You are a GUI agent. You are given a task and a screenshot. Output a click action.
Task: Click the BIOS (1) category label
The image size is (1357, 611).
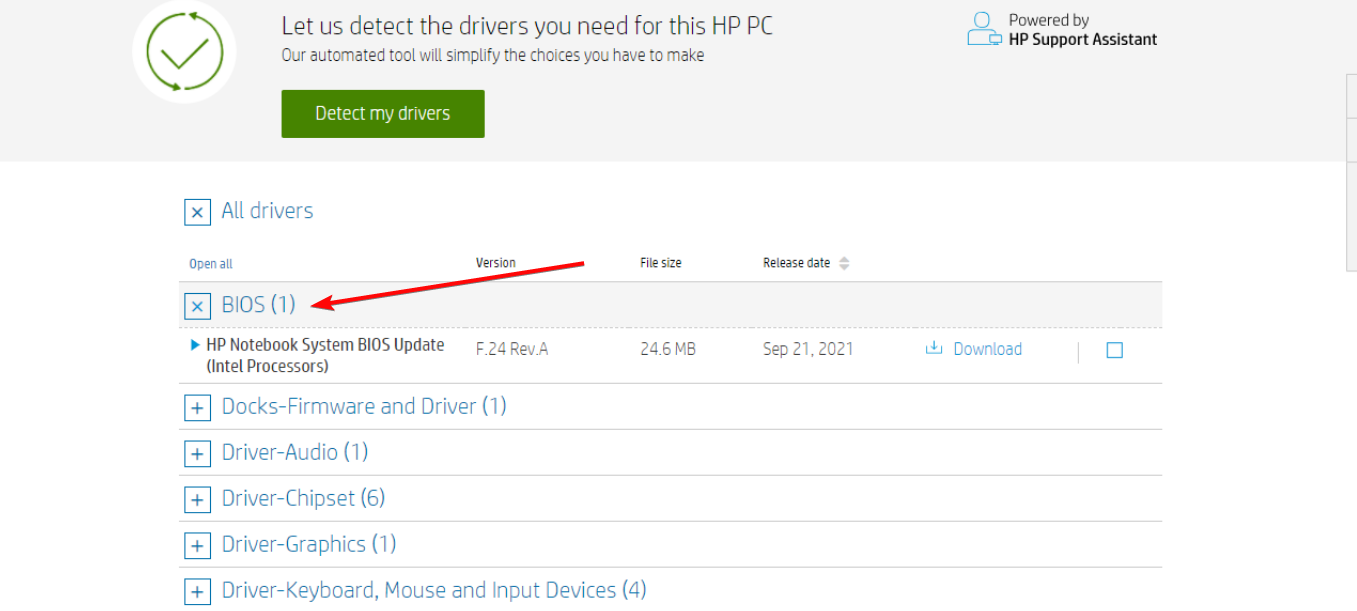click(x=259, y=305)
